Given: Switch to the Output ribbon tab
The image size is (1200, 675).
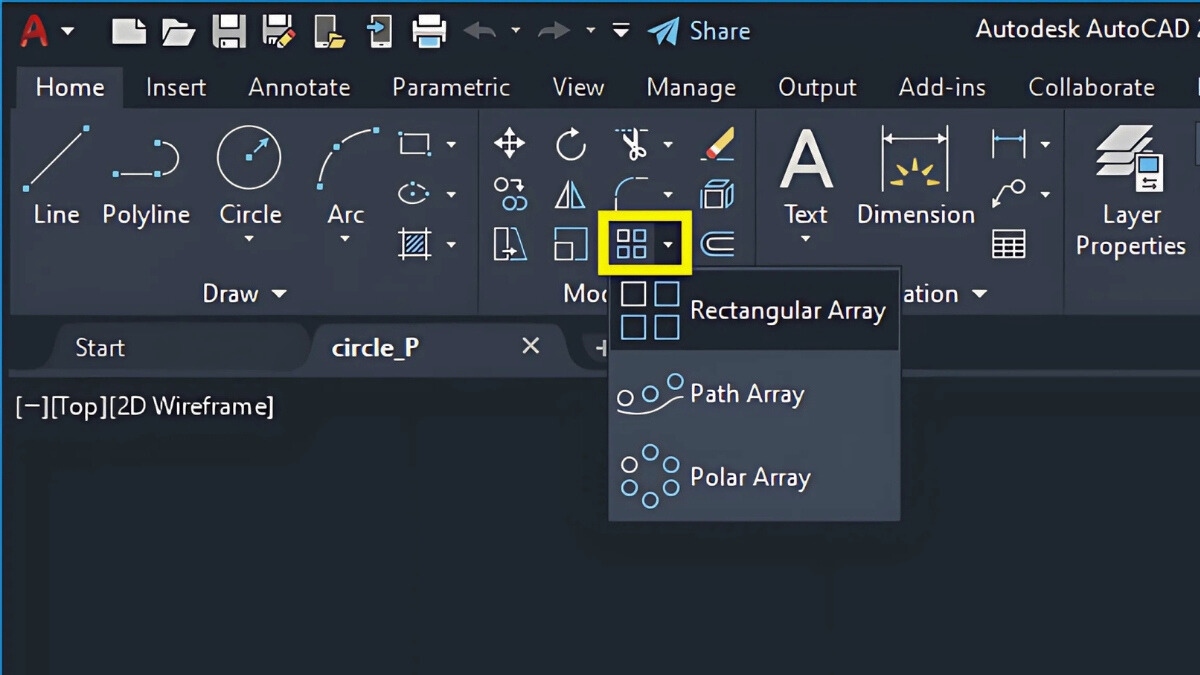Looking at the screenshot, I should point(817,88).
